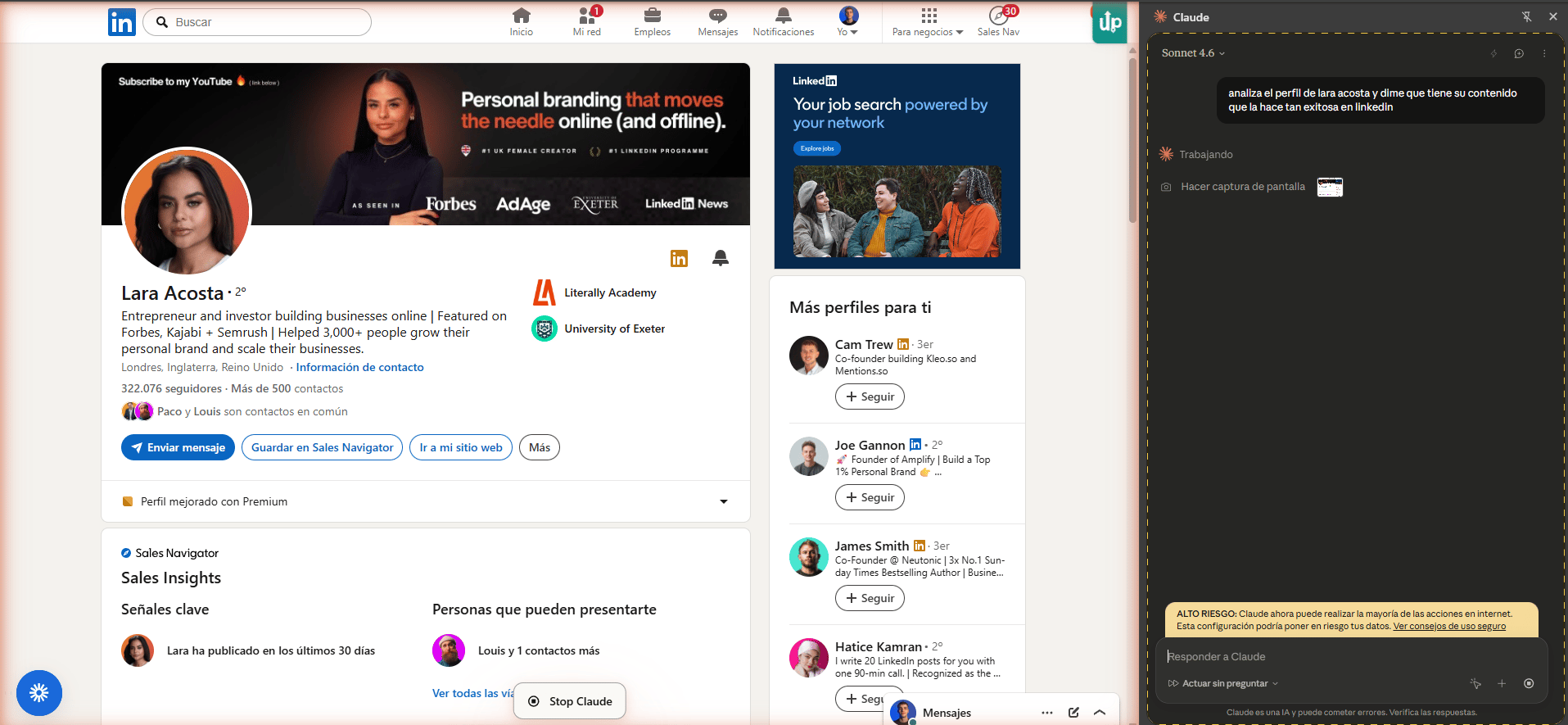Expand the Mensajes panel chevron
Viewport: 1568px width, 725px height.
(1100, 713)
